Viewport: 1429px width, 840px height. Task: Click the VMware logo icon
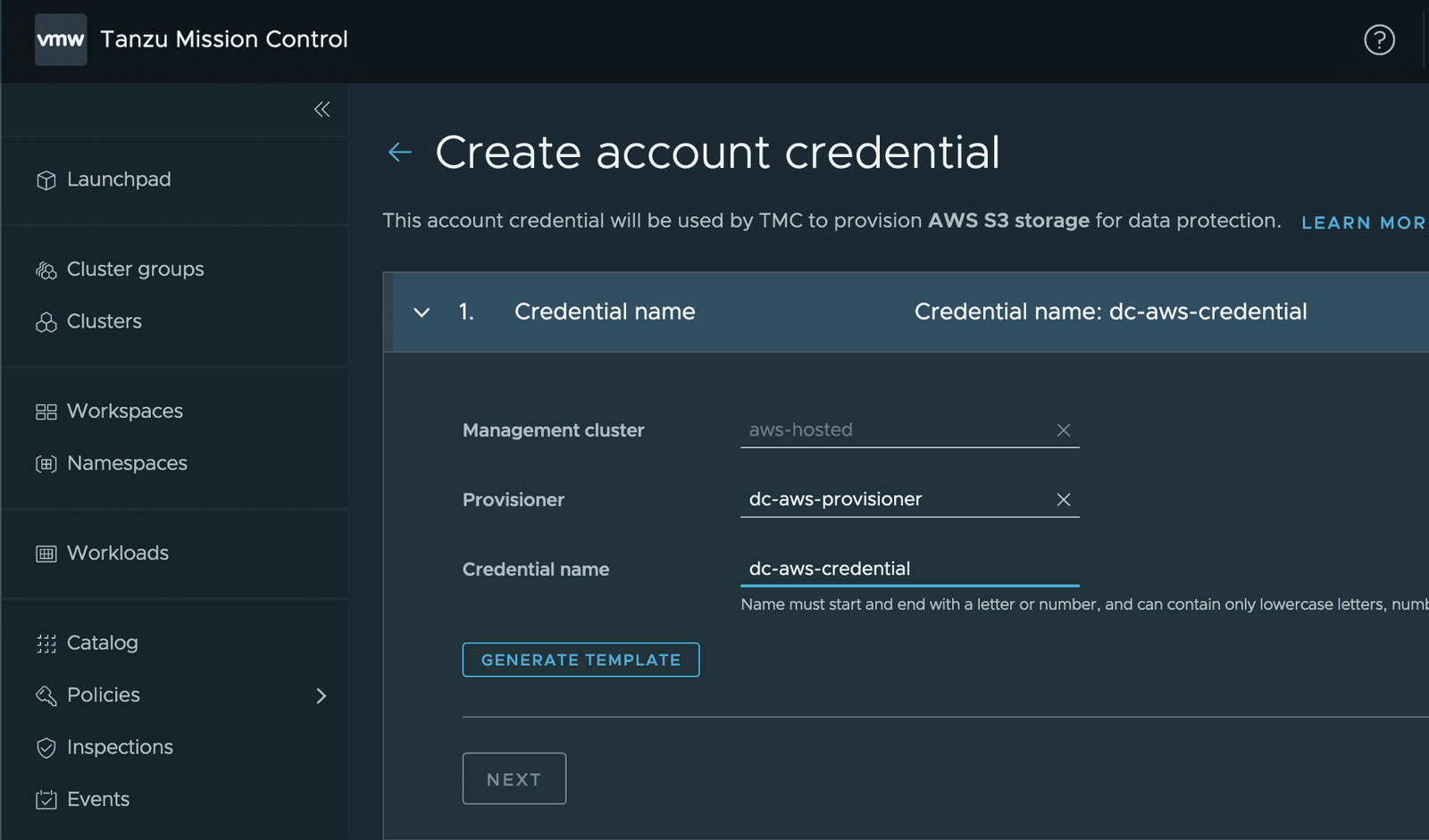61,39
